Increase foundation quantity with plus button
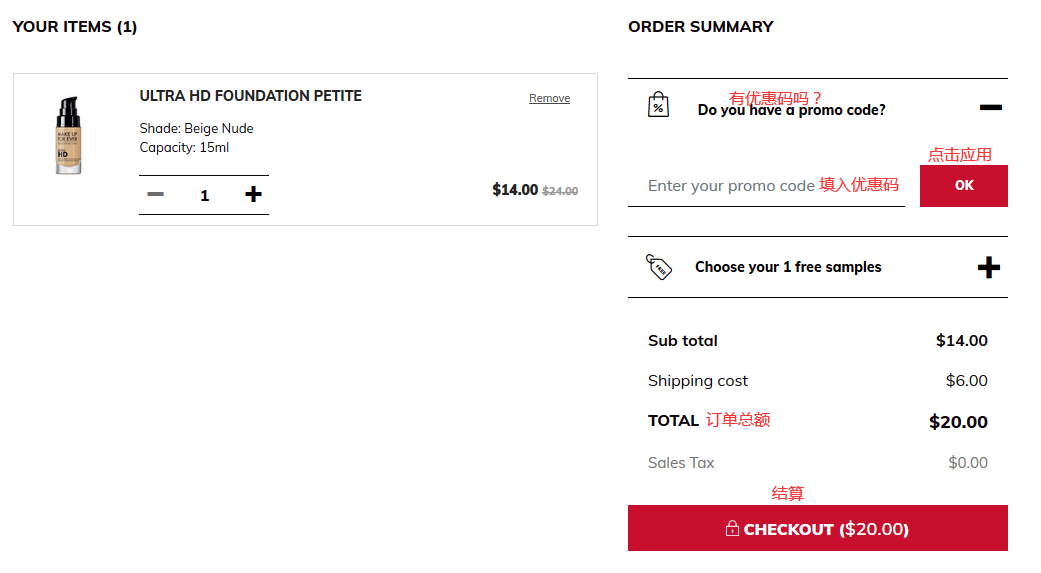The image size is (1041, 573). [253, 194]
